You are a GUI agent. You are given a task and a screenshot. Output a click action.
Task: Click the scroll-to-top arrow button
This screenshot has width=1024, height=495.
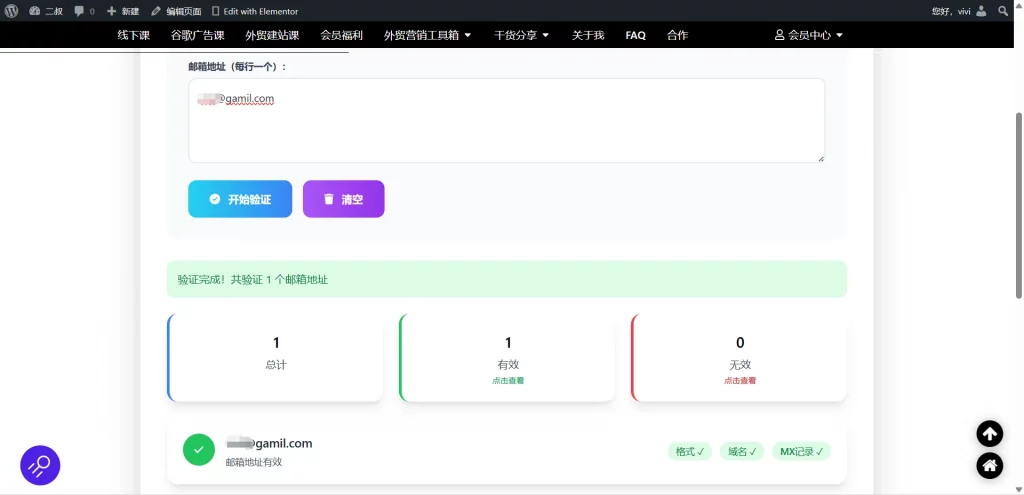click(989, 433)
